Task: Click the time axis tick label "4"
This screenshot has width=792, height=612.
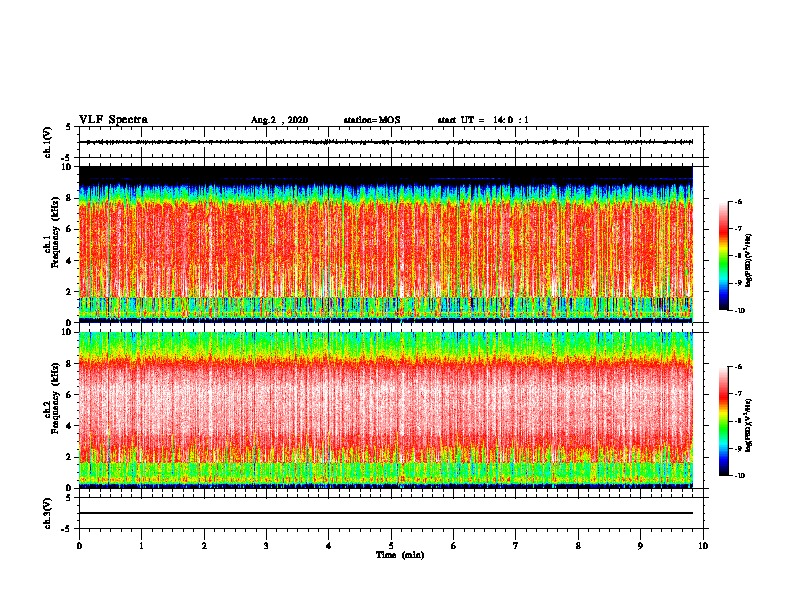Action: [x=329, y=546]
